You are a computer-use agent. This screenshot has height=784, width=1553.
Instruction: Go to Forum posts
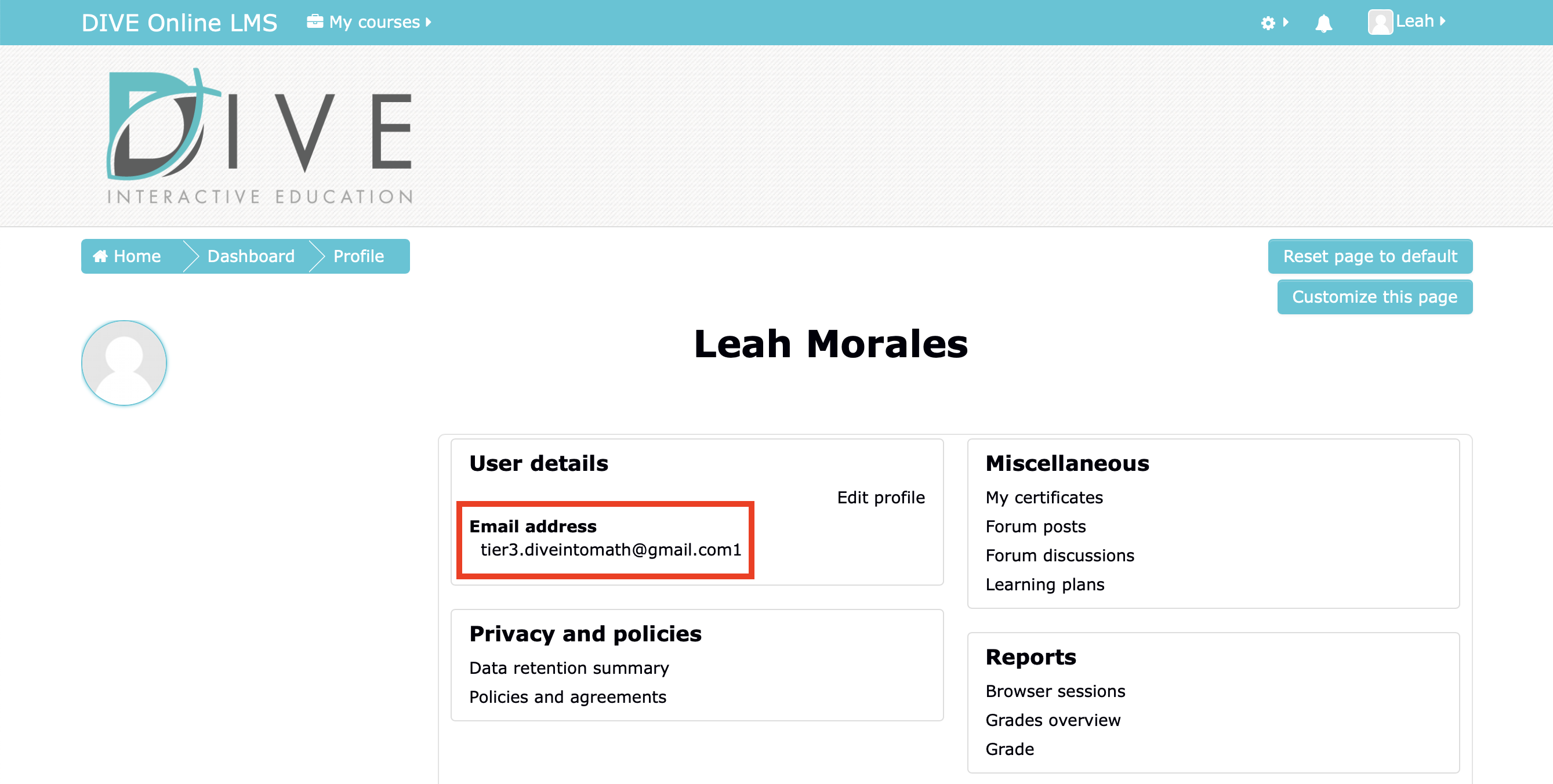(1035, 526)
